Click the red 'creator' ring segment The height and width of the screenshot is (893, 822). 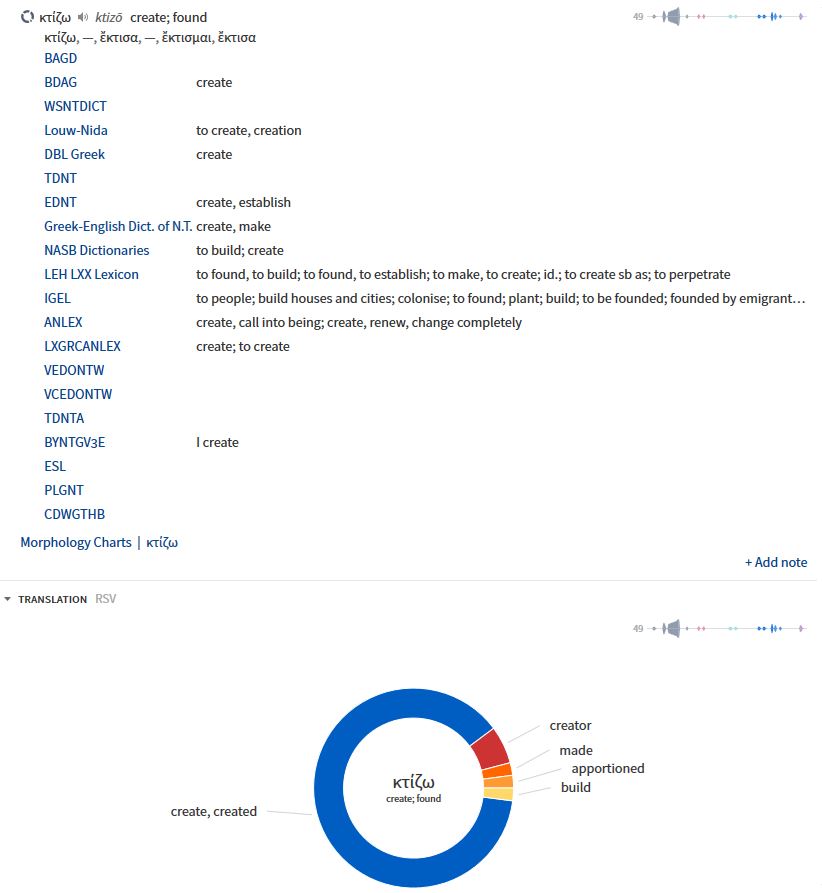(489, 749)
